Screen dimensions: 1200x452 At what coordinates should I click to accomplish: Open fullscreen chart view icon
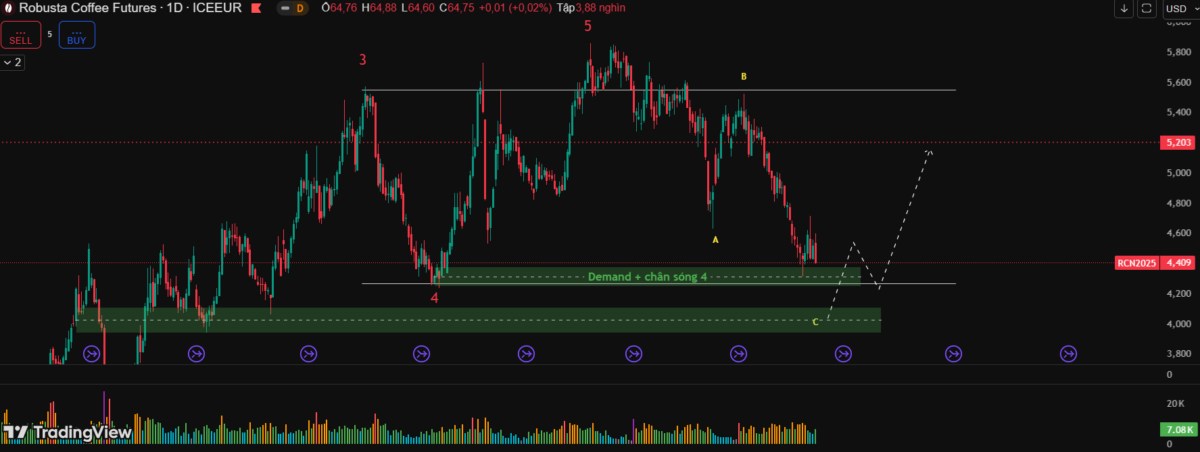tap(1146, 8)
